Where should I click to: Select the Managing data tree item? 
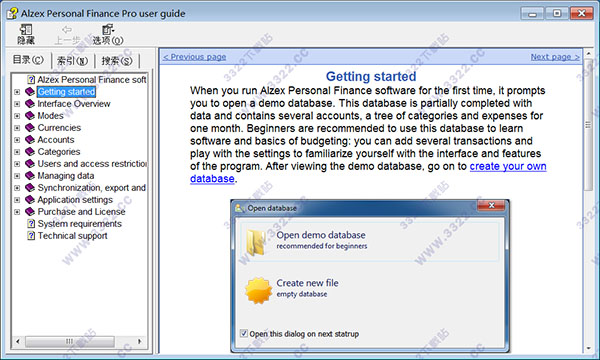pyautogui.click(x=65, y=176)
